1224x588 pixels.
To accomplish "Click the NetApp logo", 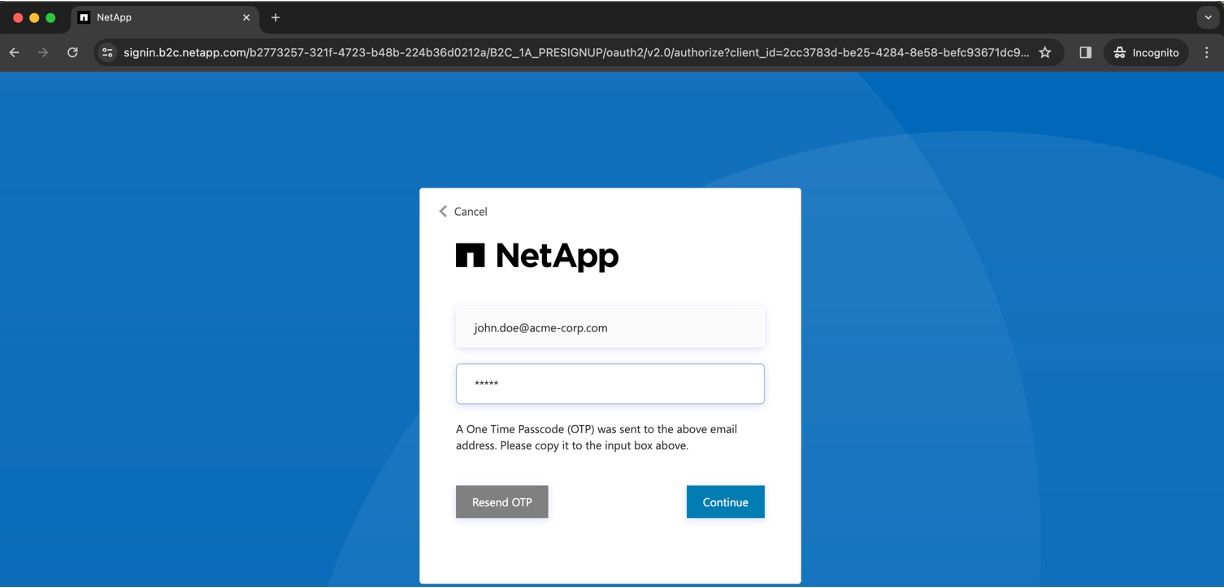I will (537, 256).
